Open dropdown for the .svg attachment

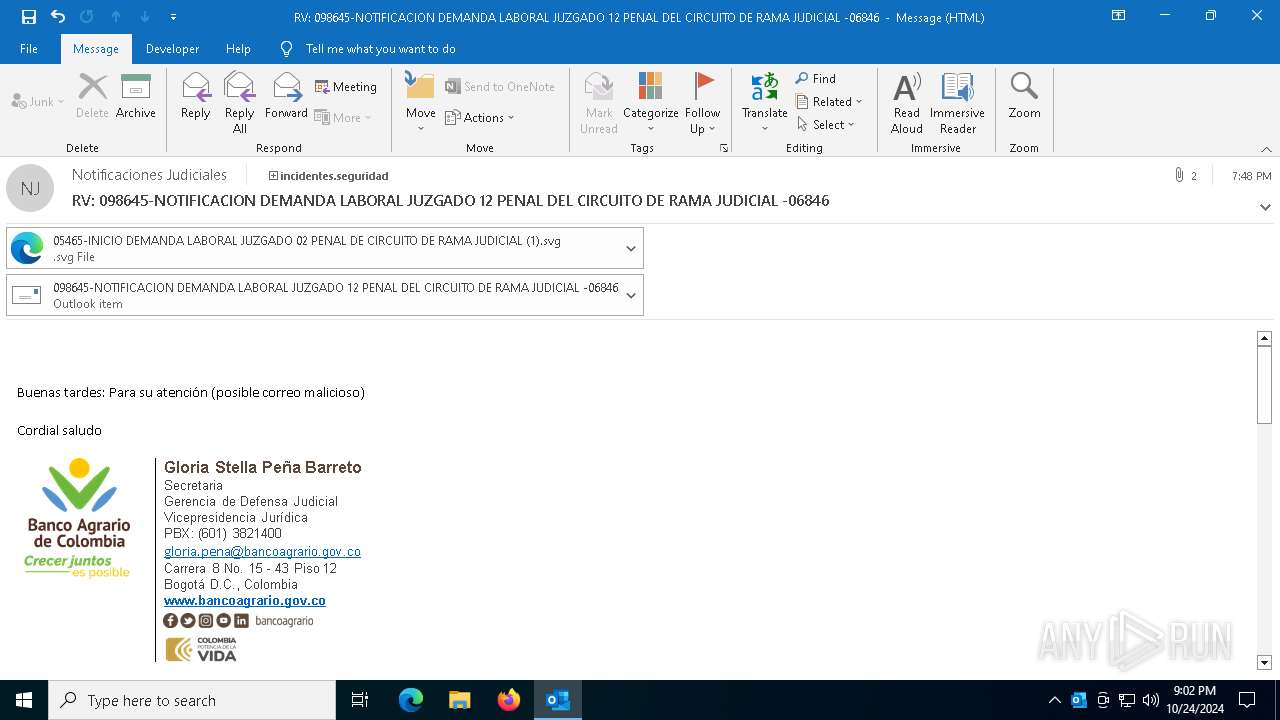tap(631, 248)
